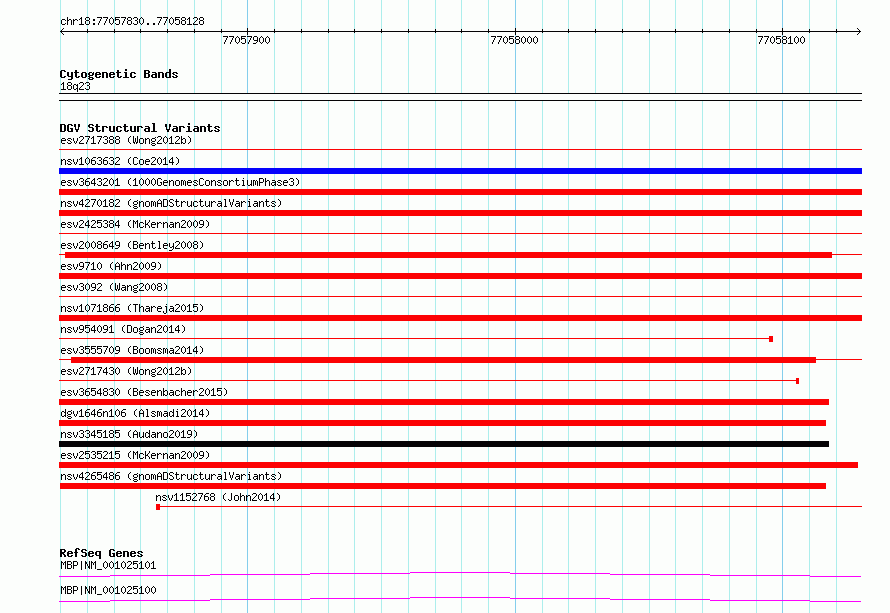Open variant esv2008649 (Bentley2008) label
Viewport: 890px width, 613px height.
click(x=132, y=245)
